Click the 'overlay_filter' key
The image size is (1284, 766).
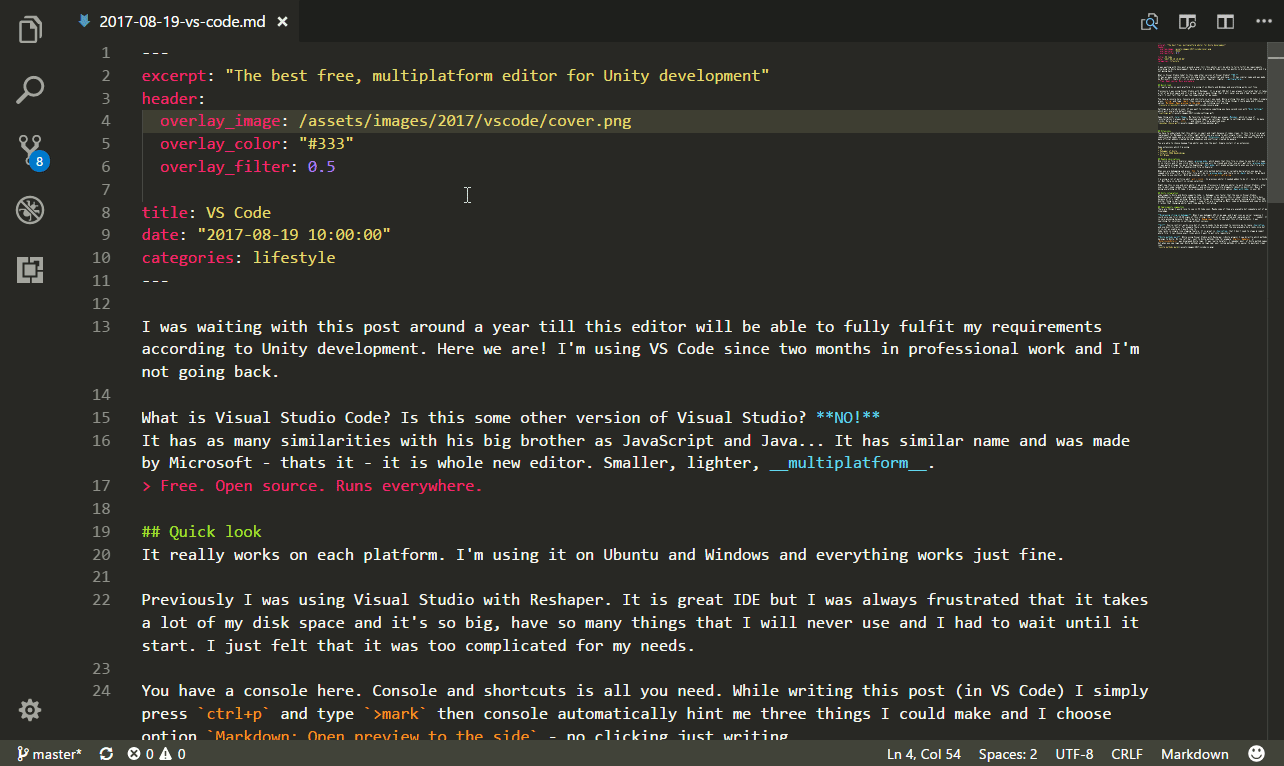225,167
